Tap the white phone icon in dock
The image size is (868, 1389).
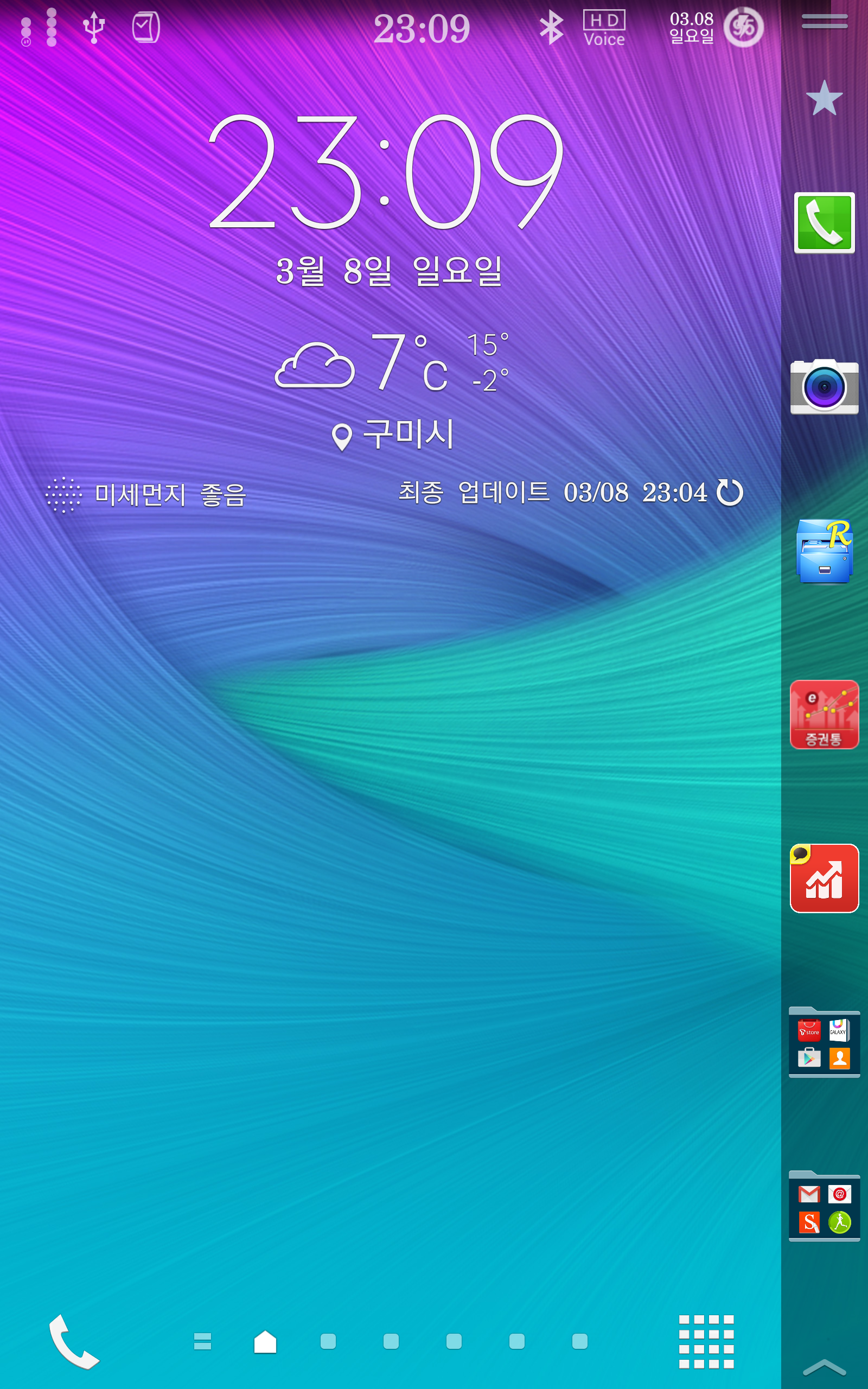(x=73, y=1341)
